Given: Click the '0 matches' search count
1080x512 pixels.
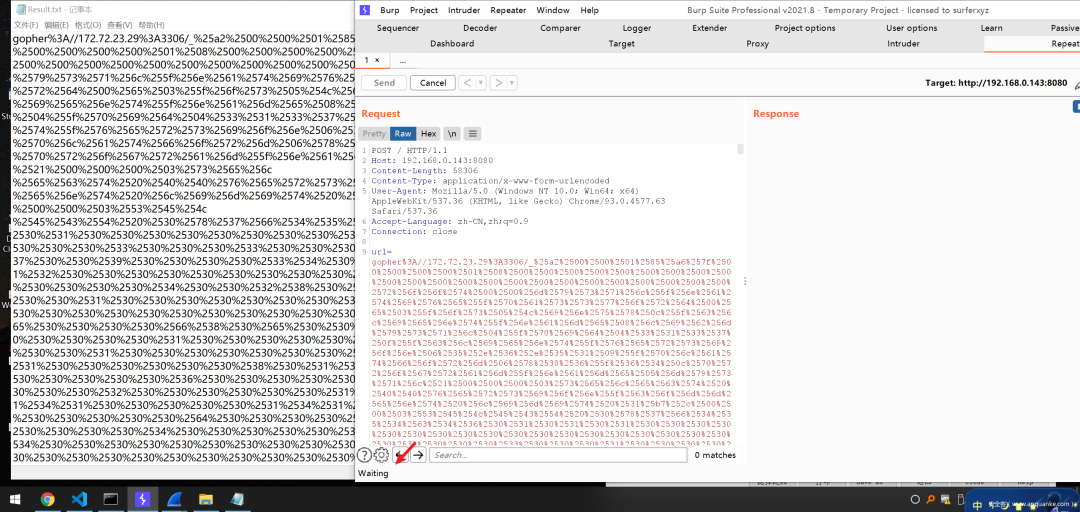Looking at the screenshot, I should (715, 455).
